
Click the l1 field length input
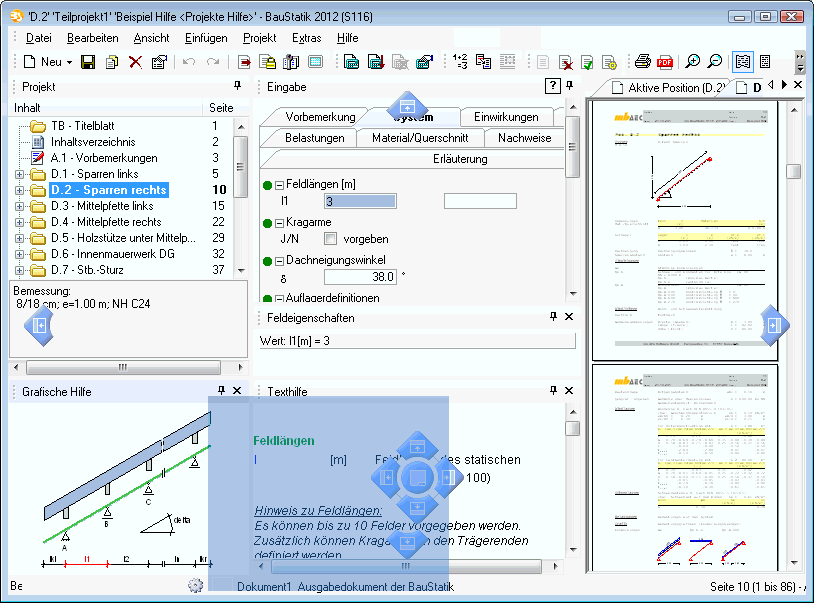click(x=360, y=201)
